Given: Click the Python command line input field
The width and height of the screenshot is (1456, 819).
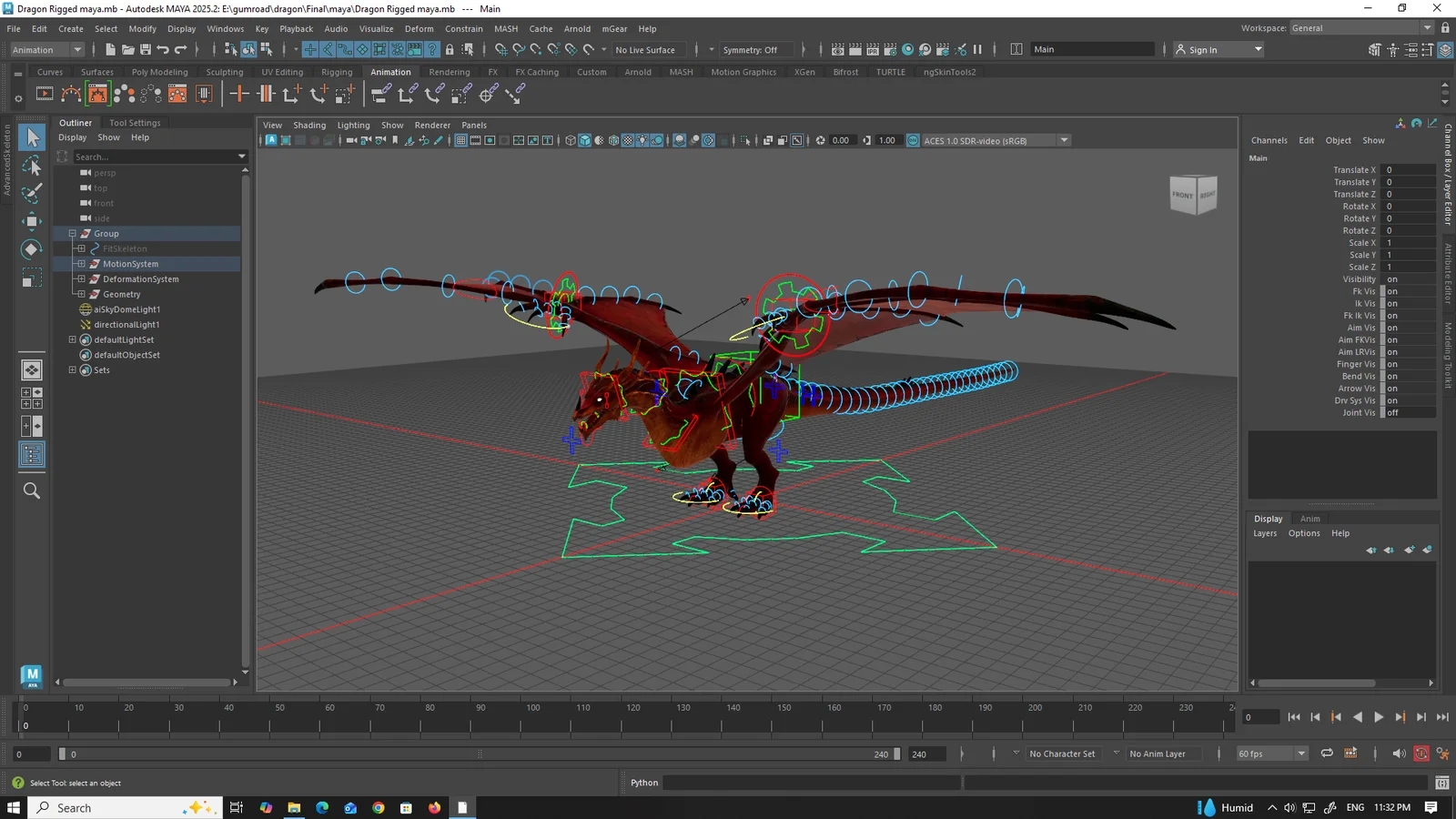Looking at the screenshot, I should (810, 782).
